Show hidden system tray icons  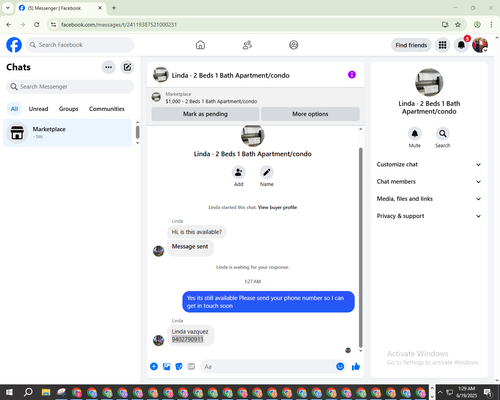[440, 392]
